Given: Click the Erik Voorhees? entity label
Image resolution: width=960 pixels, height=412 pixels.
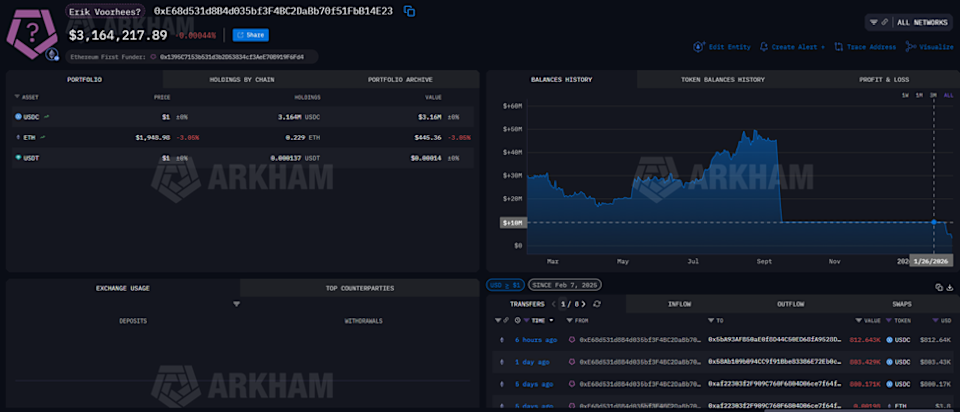Looking at the screenshot, I should click(x=105, y=11).
